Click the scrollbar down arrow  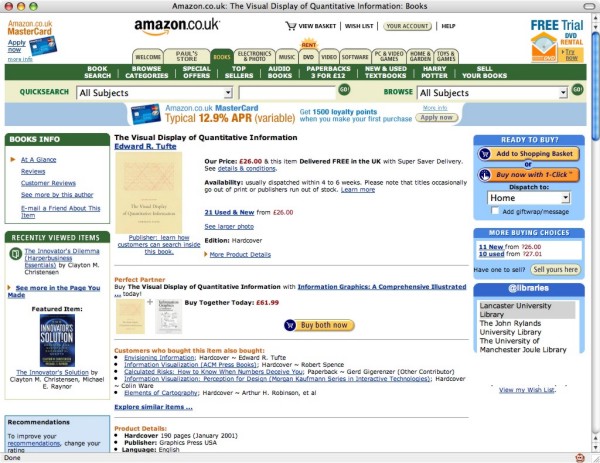[595, 447]
